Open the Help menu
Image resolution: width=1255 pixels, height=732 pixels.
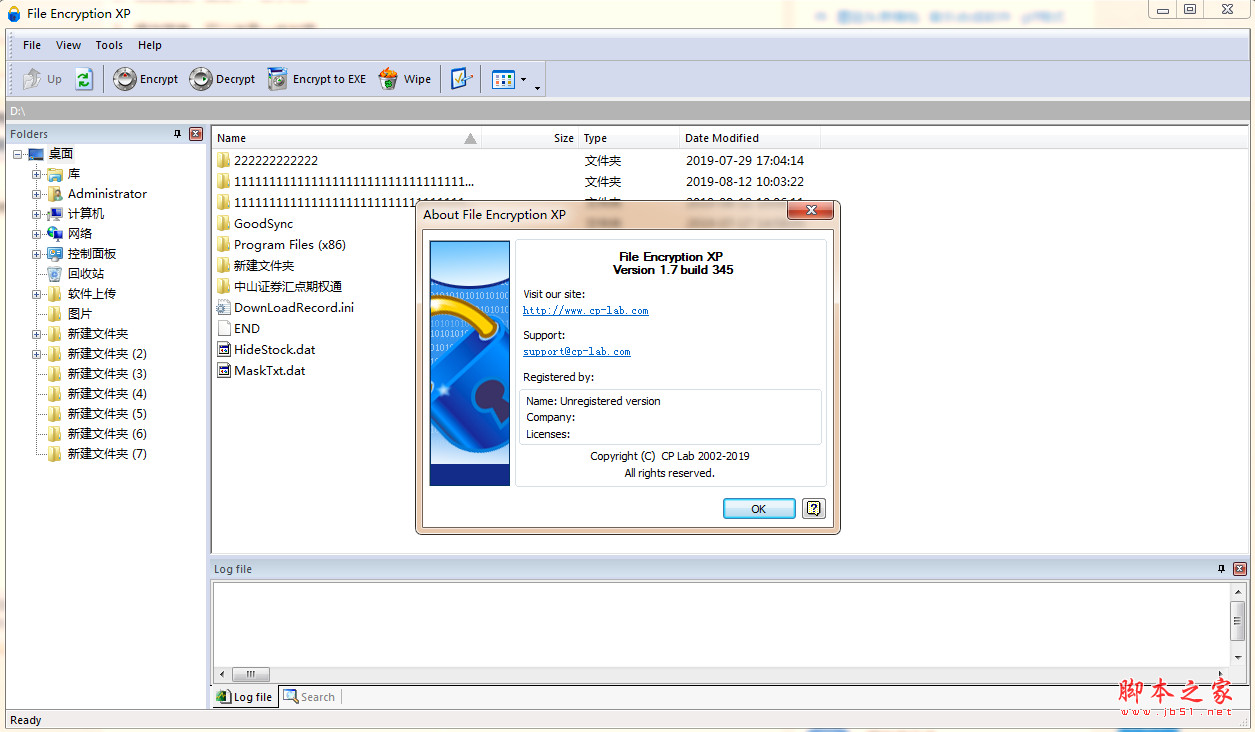coord(150,45)
